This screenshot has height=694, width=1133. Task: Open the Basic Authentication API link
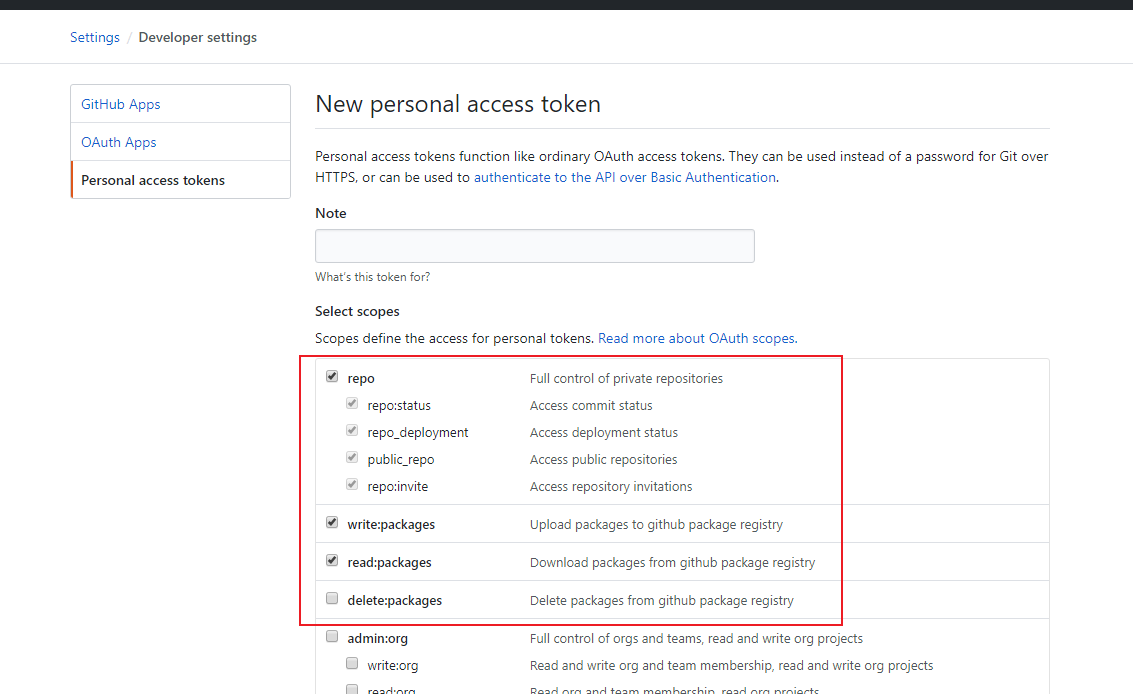(624, 177)
